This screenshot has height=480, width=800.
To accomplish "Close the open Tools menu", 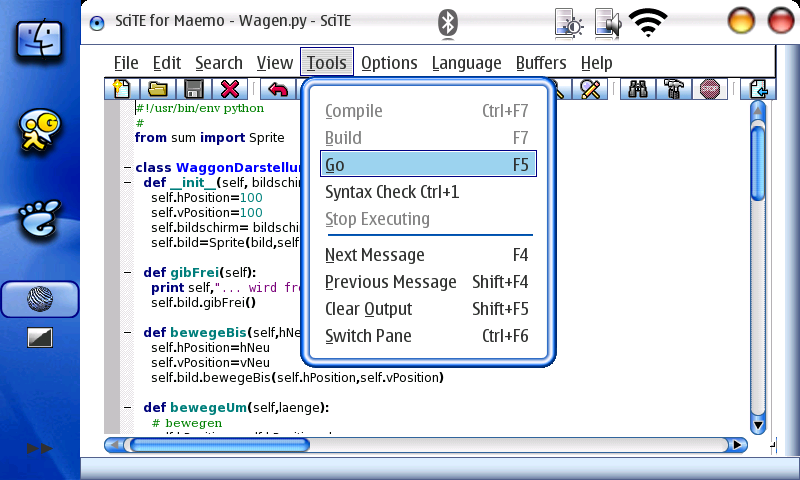I will pyautogui.click(x=327, y=62).
